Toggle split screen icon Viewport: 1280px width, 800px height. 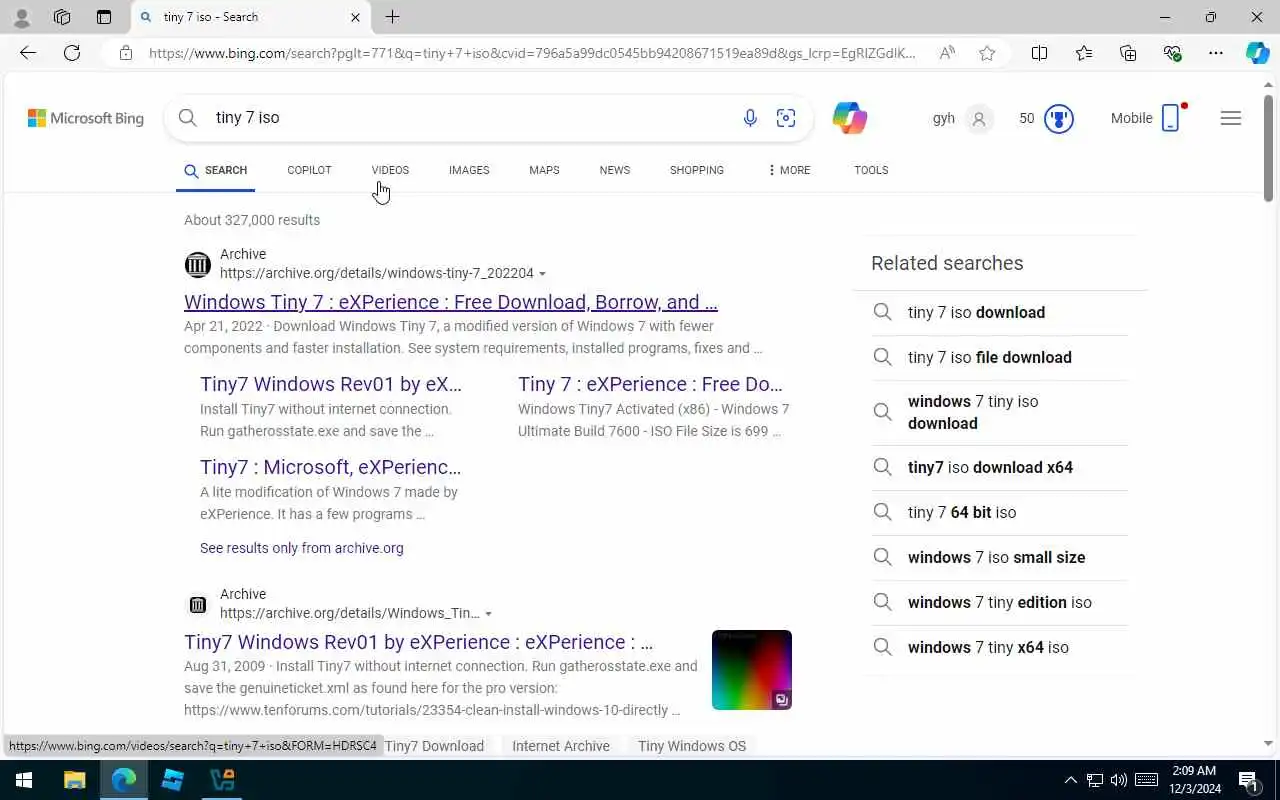point(1039,53)
